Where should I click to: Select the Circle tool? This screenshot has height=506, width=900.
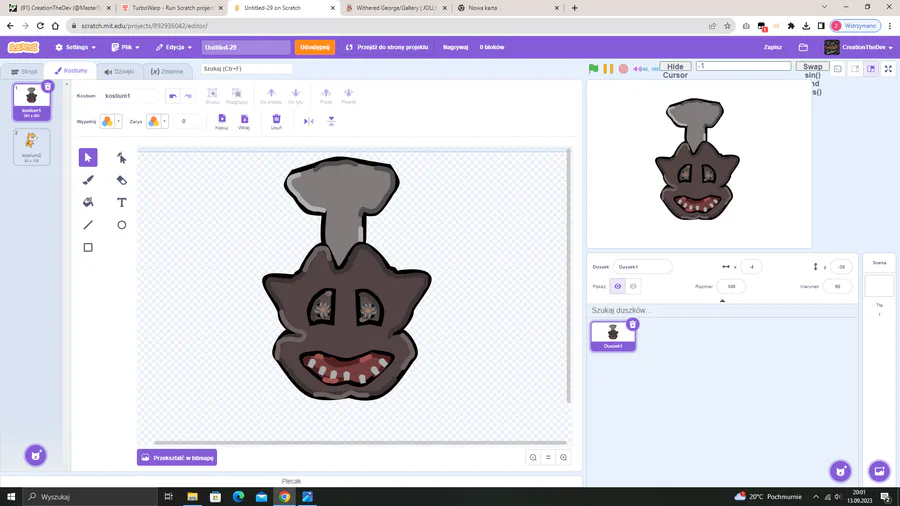(122, 225)
